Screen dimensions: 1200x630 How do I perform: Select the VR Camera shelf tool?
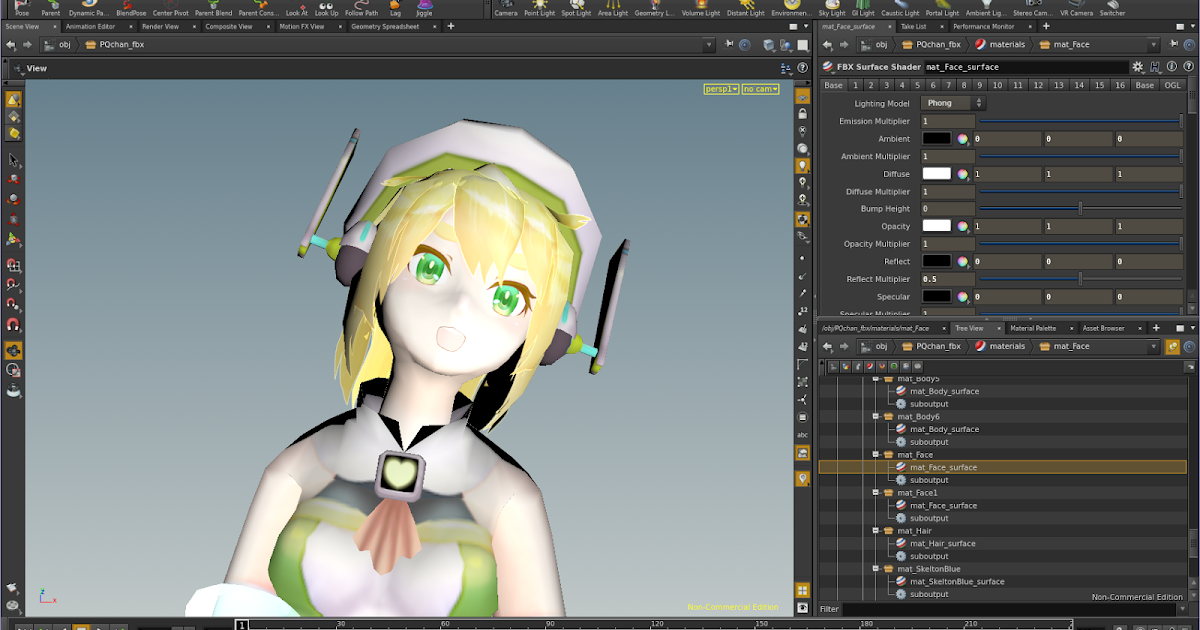[1075, 8]
